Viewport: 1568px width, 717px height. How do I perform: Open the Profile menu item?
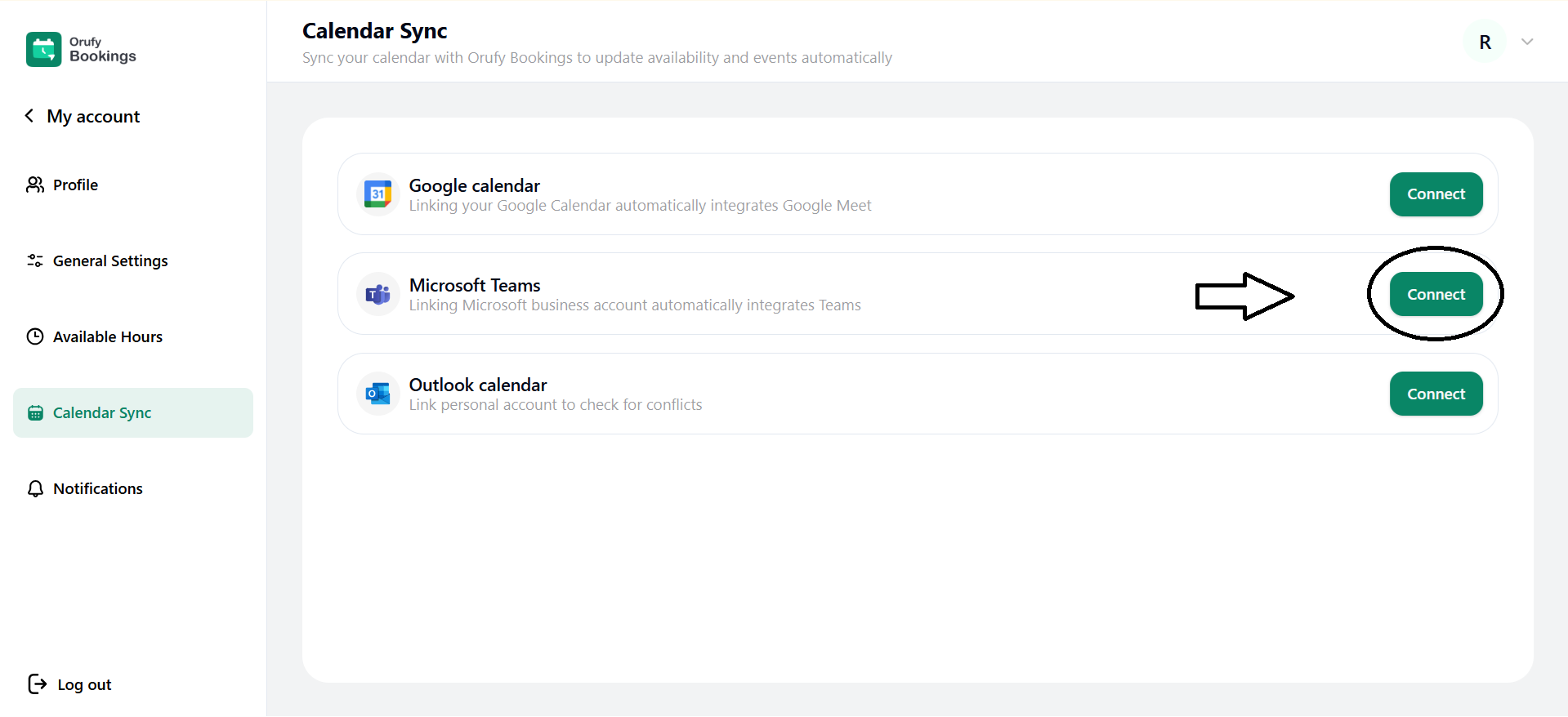(x=75, y=185)
